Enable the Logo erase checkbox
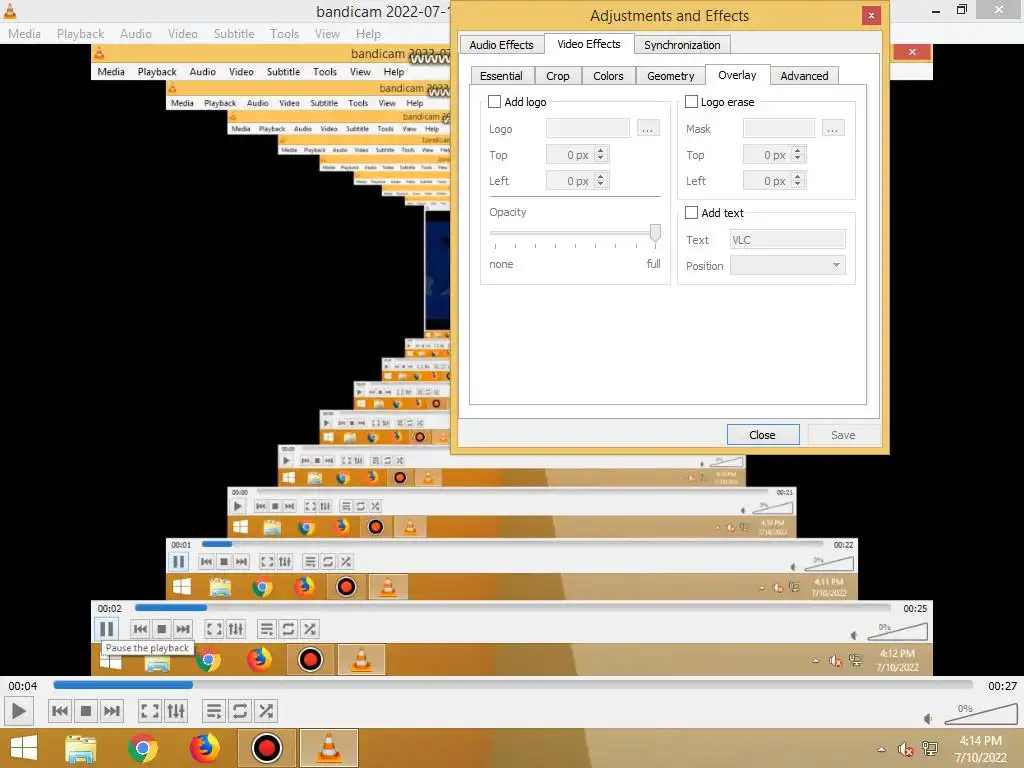 point(691,102)
